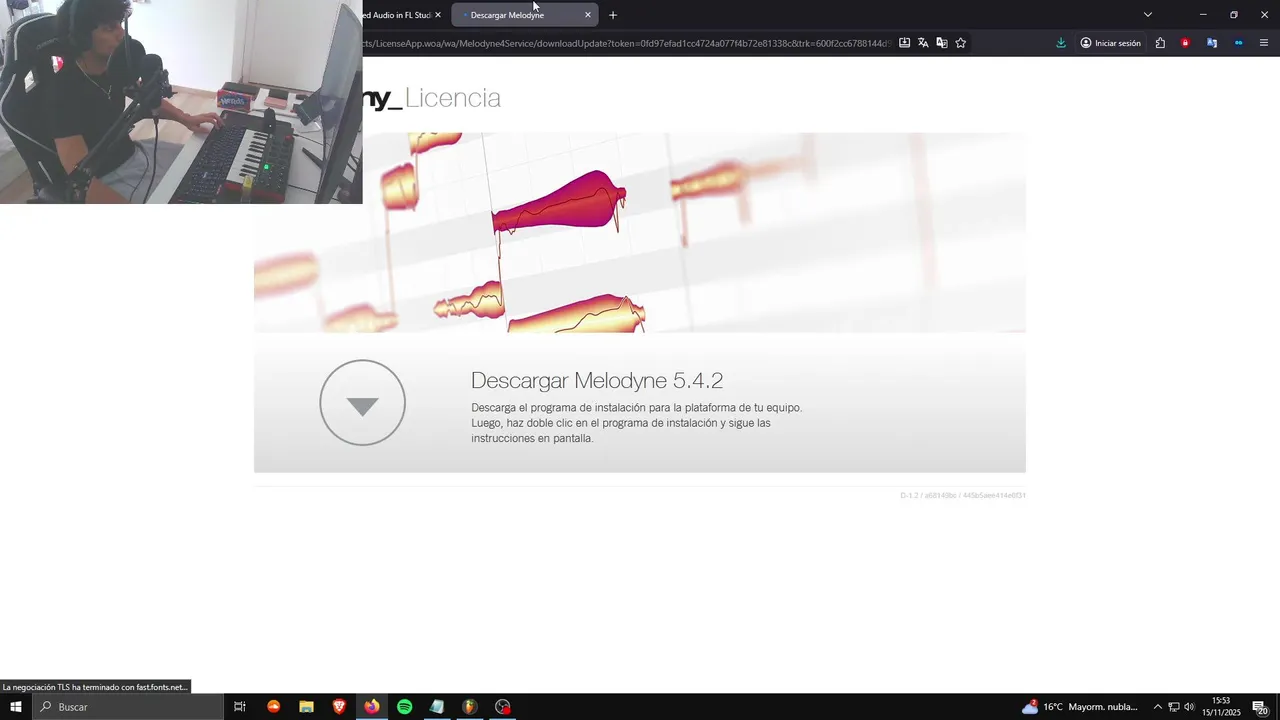Open Task View on the taskbar

[240, 707]
